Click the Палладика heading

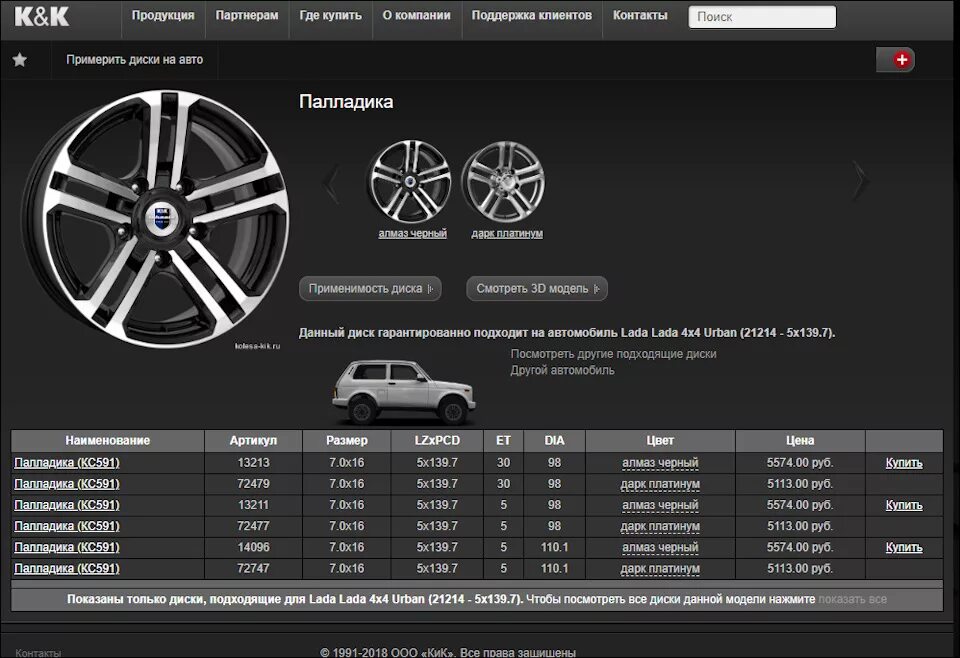point(346,102)
